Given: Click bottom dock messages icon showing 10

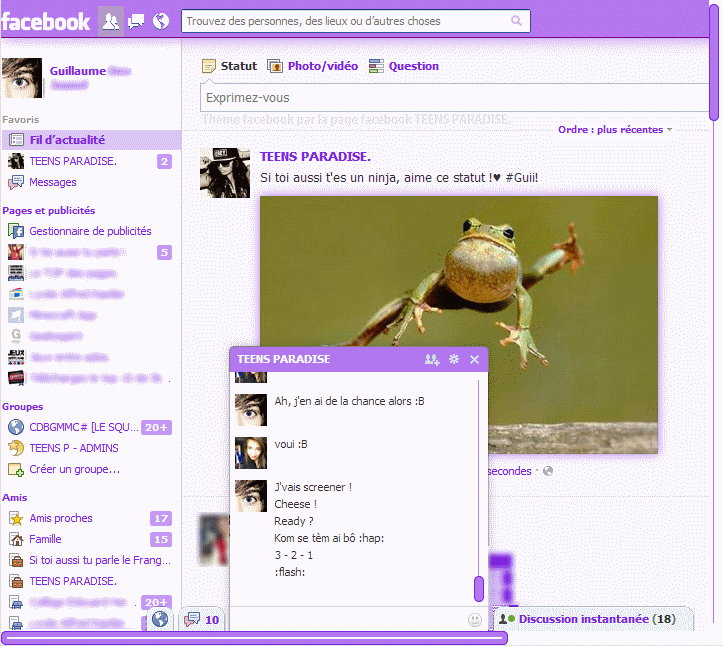Looking at the screenshot, I should coord(202,619).
